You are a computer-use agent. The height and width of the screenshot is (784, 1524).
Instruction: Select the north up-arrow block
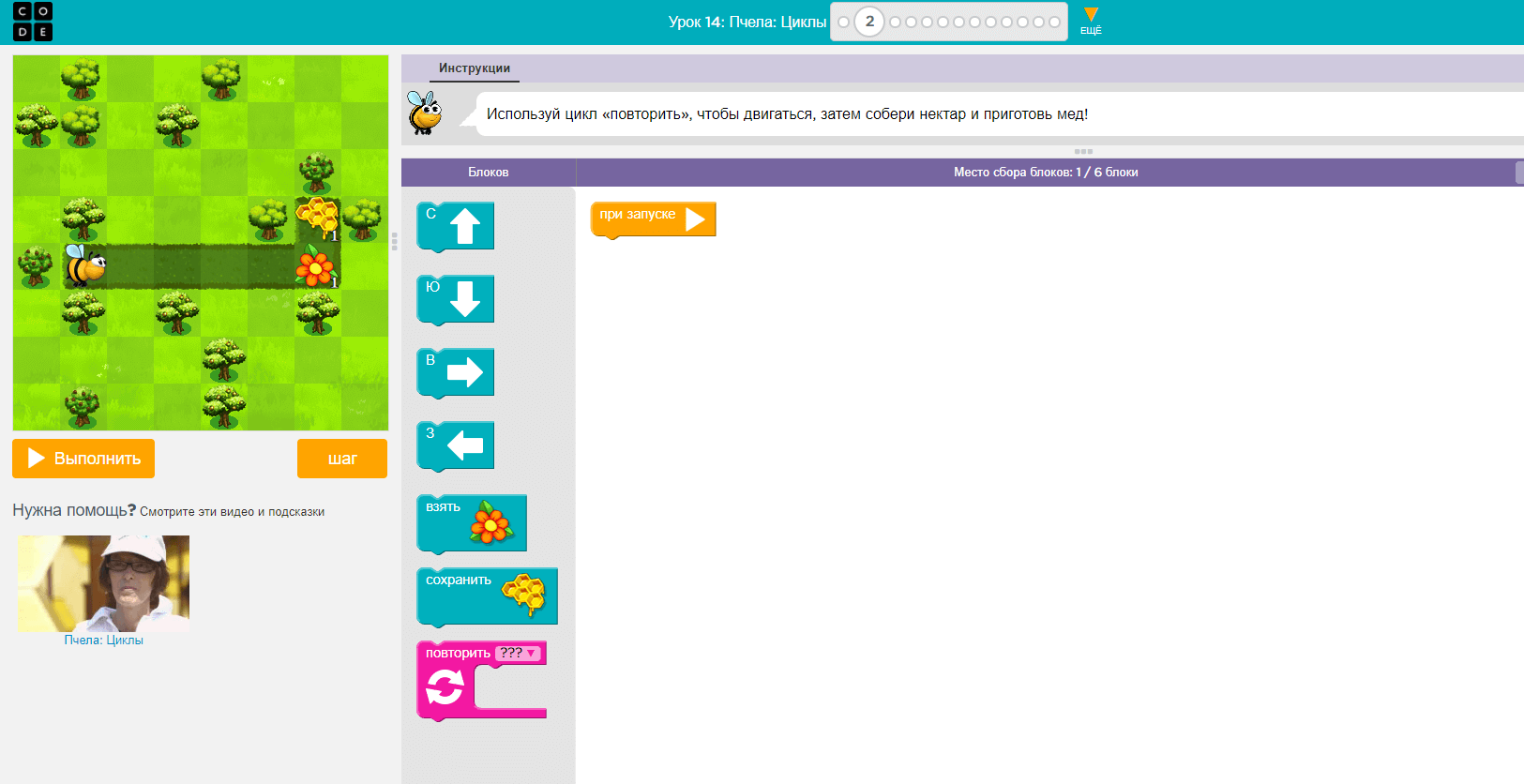click(x=456, y=226)
